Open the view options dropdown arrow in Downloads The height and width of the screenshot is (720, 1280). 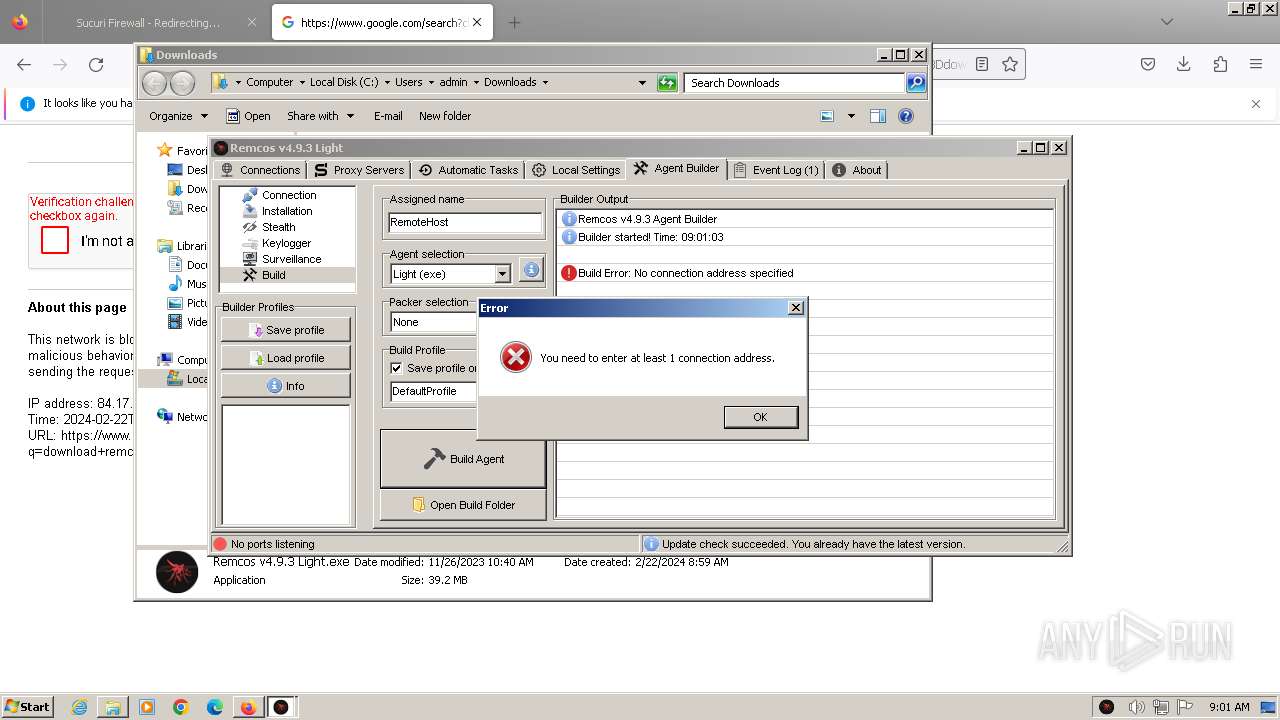[x=851, y=116]
